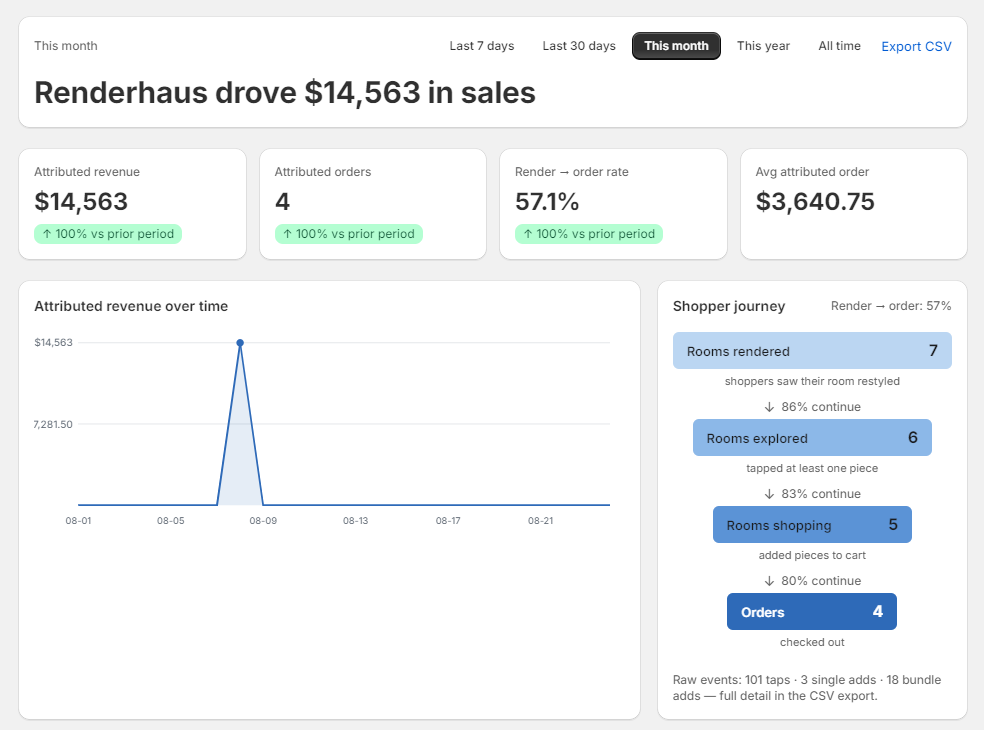Screen dimensions: 984x730
Task: Click the $3,640.75 avg attributed order value
Action: pyautogui.click(x=815, y=201)
